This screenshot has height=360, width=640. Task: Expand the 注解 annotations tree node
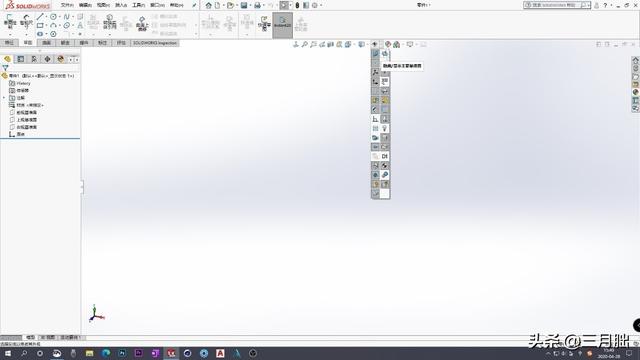click(x=4, y=98)
